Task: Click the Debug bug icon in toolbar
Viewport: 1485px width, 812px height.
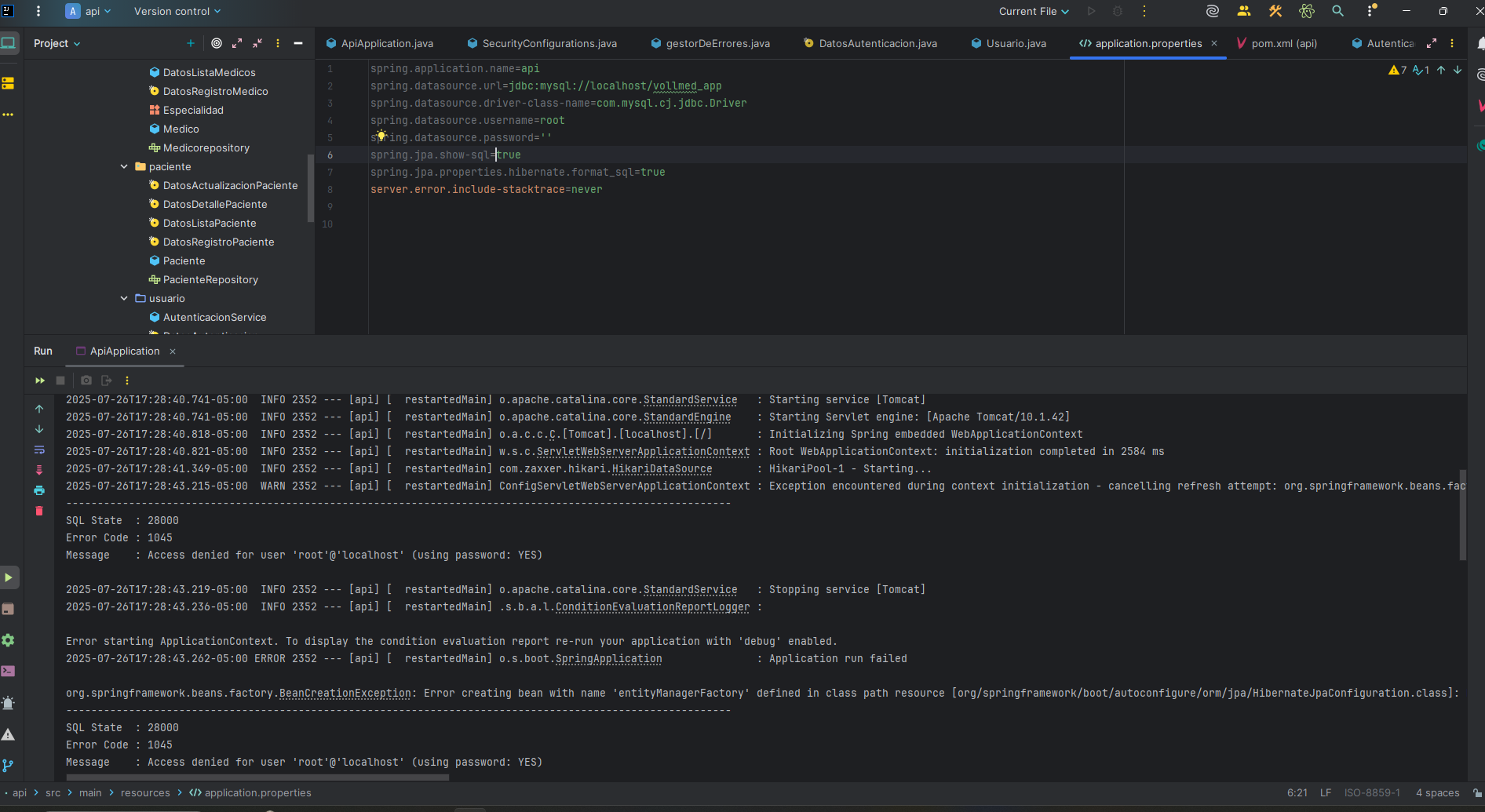Action: click(x=1118, y=11)
